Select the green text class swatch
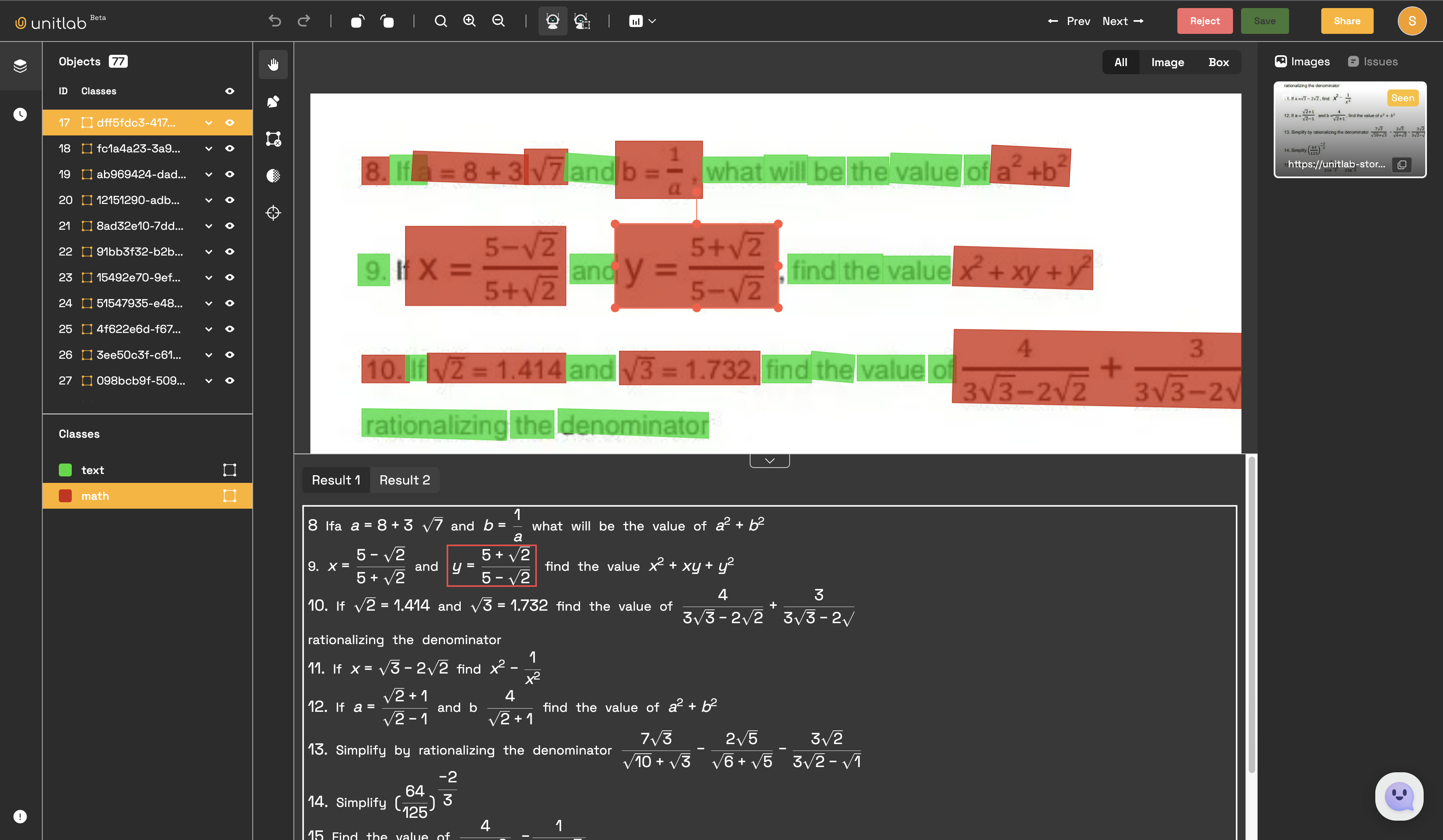The height and width of the screenshot is (840, 1443). [x=65, y=470]
